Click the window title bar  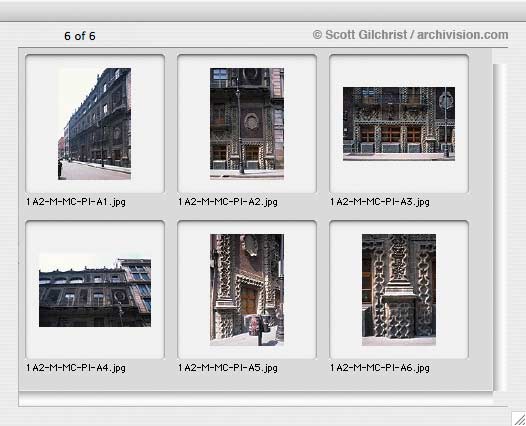[263, 11]
